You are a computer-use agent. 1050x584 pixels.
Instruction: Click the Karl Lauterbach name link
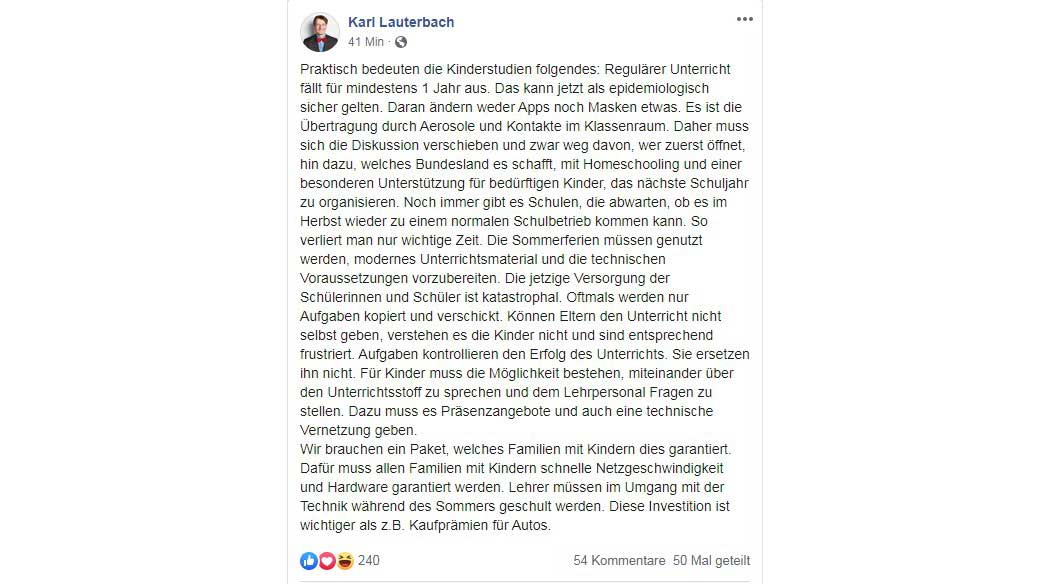point(400,22)
